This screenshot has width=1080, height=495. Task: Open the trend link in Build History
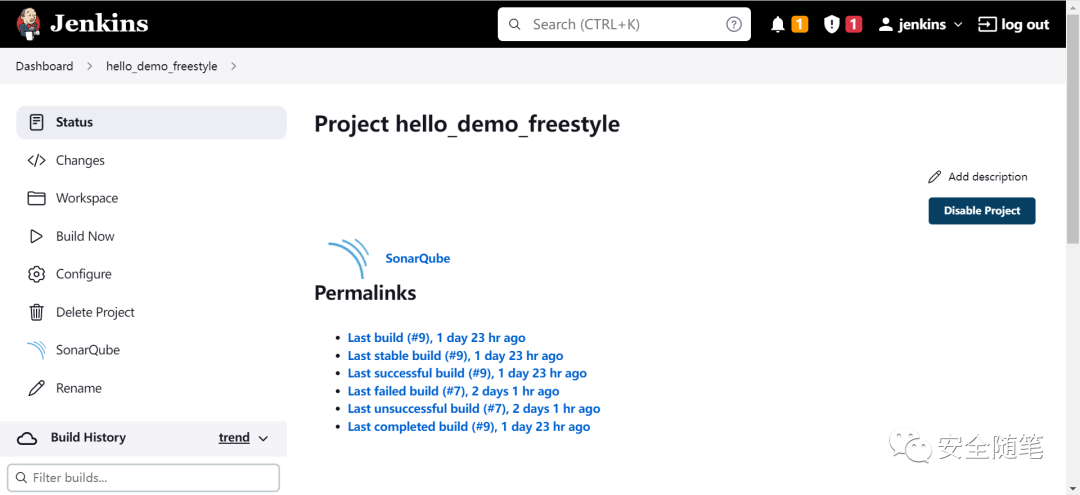(x=234, y=438)
